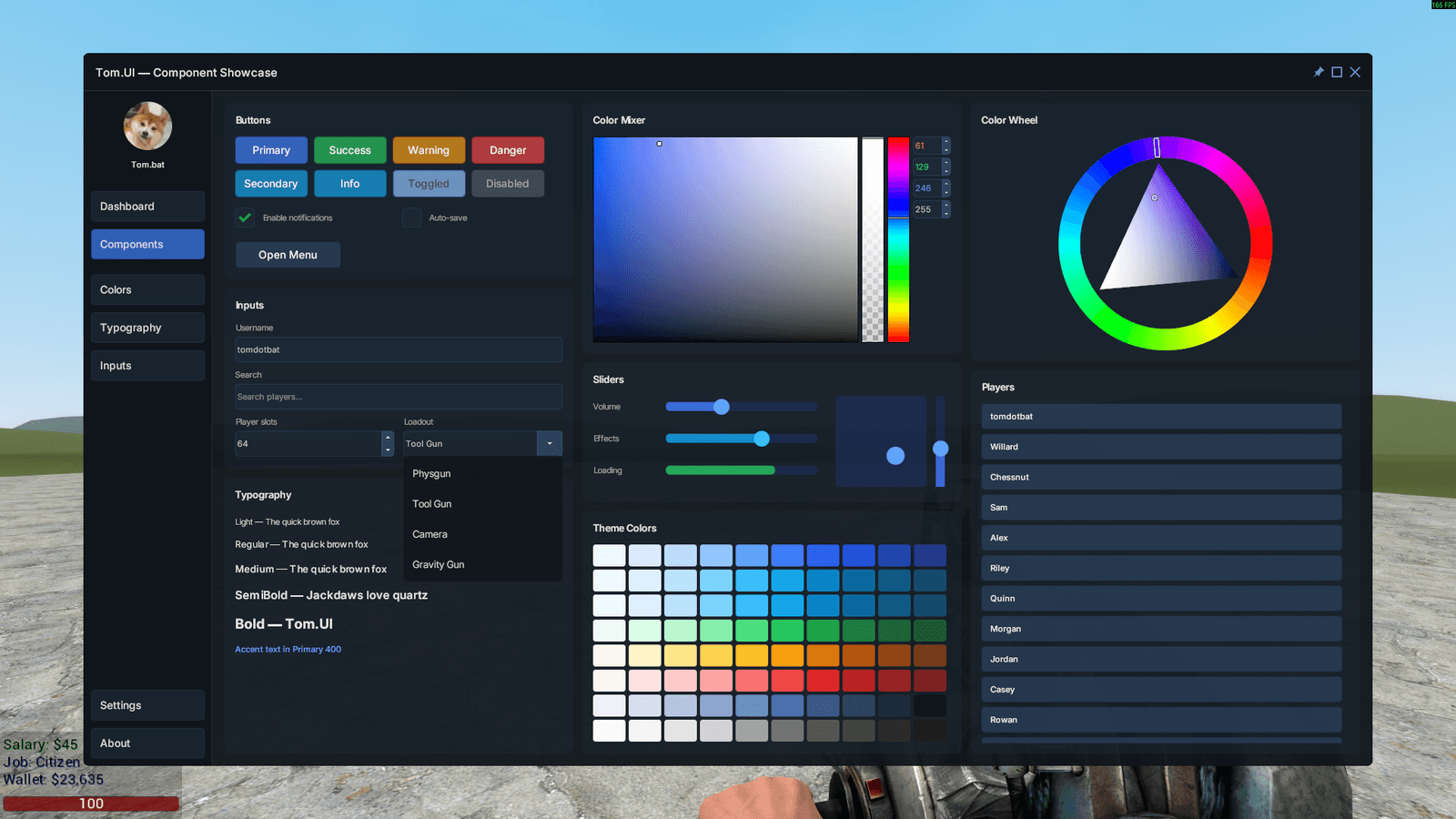This screenshot has width=1456, height=819.
Task: Click the round knob in 2D slider pad
Action: (895, 456)
